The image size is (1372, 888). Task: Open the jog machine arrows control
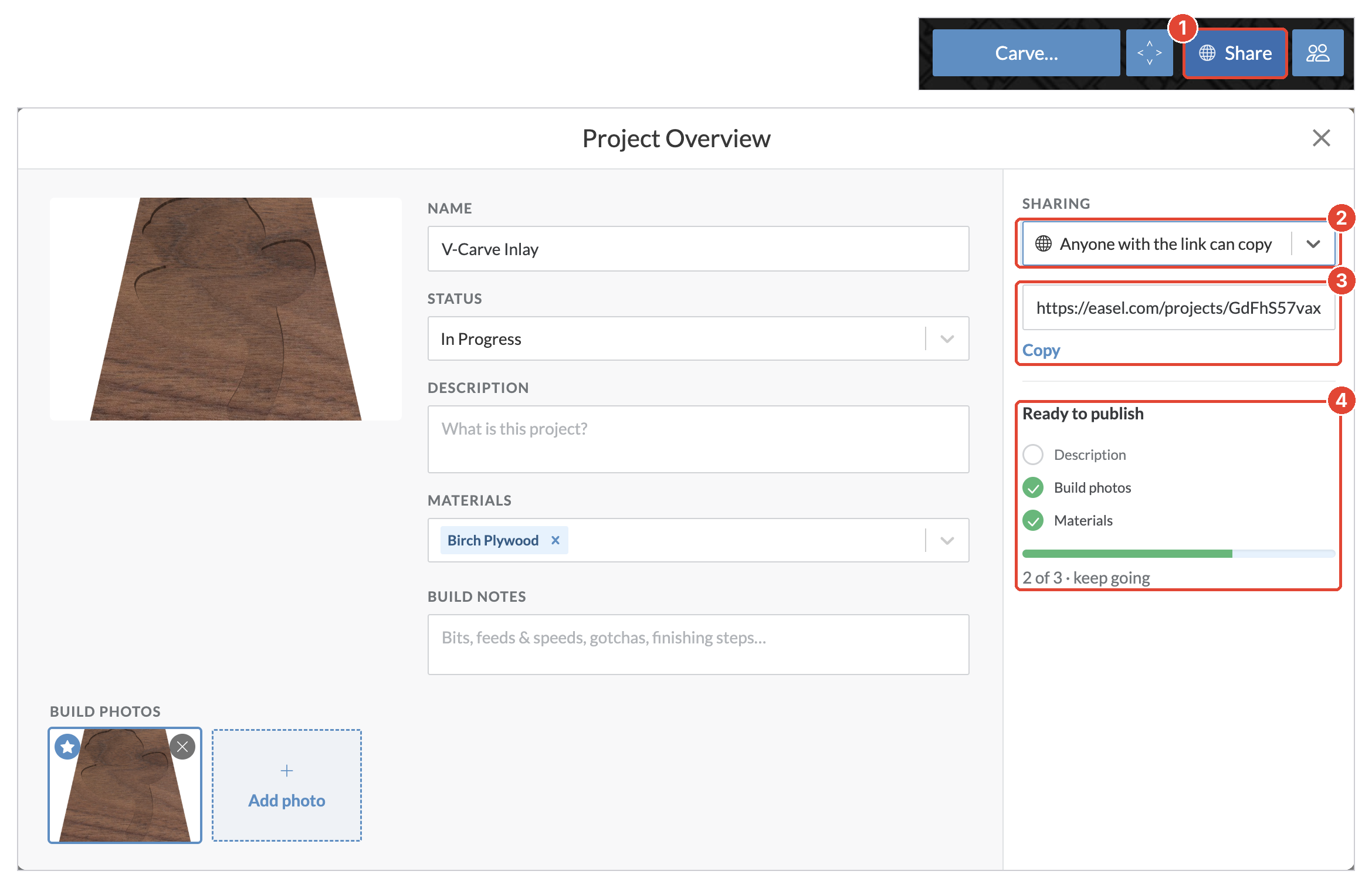click(x=1149, y=53)
